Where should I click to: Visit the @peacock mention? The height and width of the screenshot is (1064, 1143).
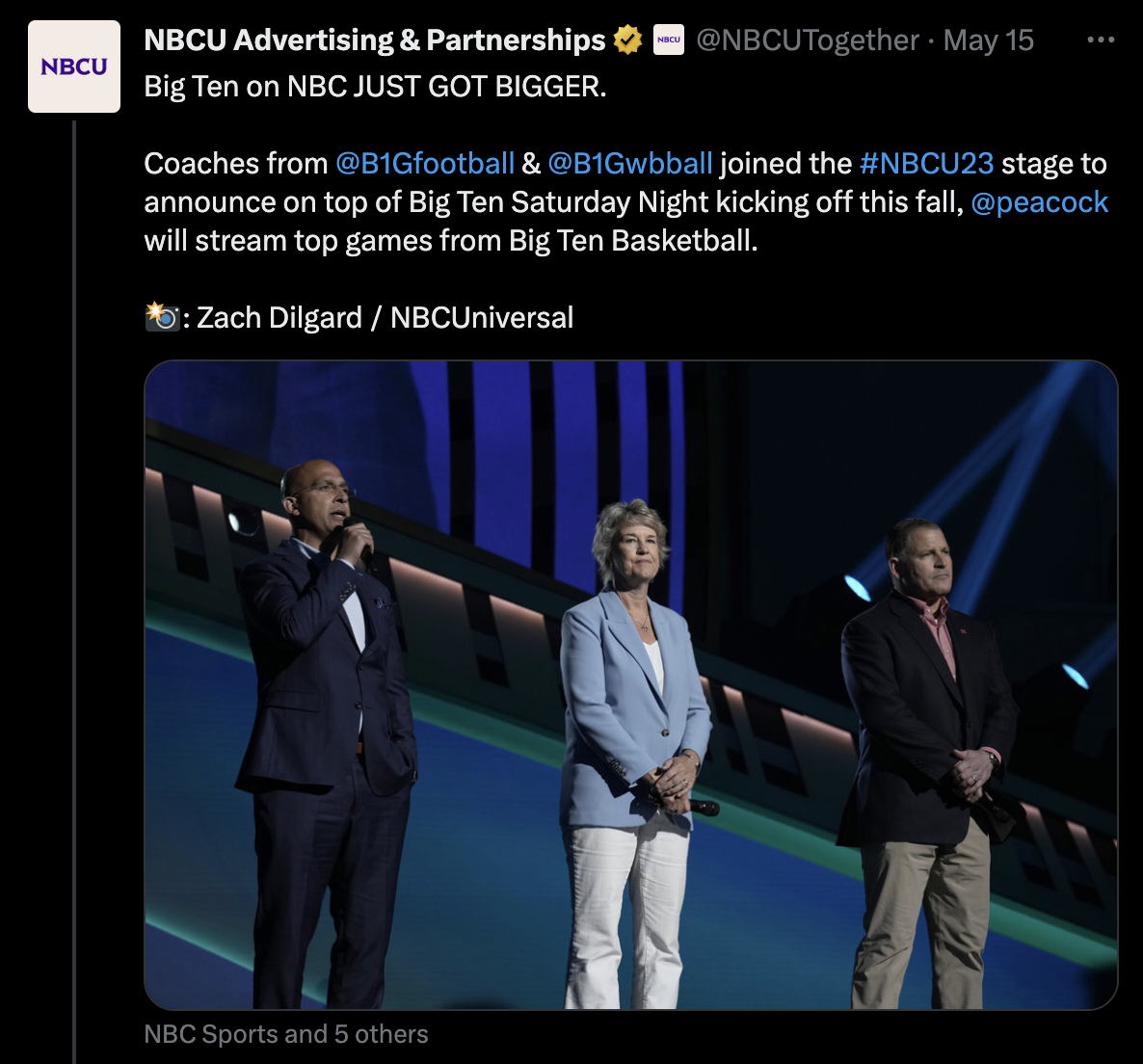[1040, 202]
